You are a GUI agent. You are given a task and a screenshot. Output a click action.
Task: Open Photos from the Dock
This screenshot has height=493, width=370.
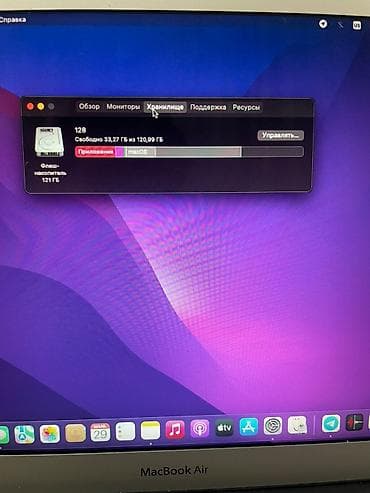50,434
